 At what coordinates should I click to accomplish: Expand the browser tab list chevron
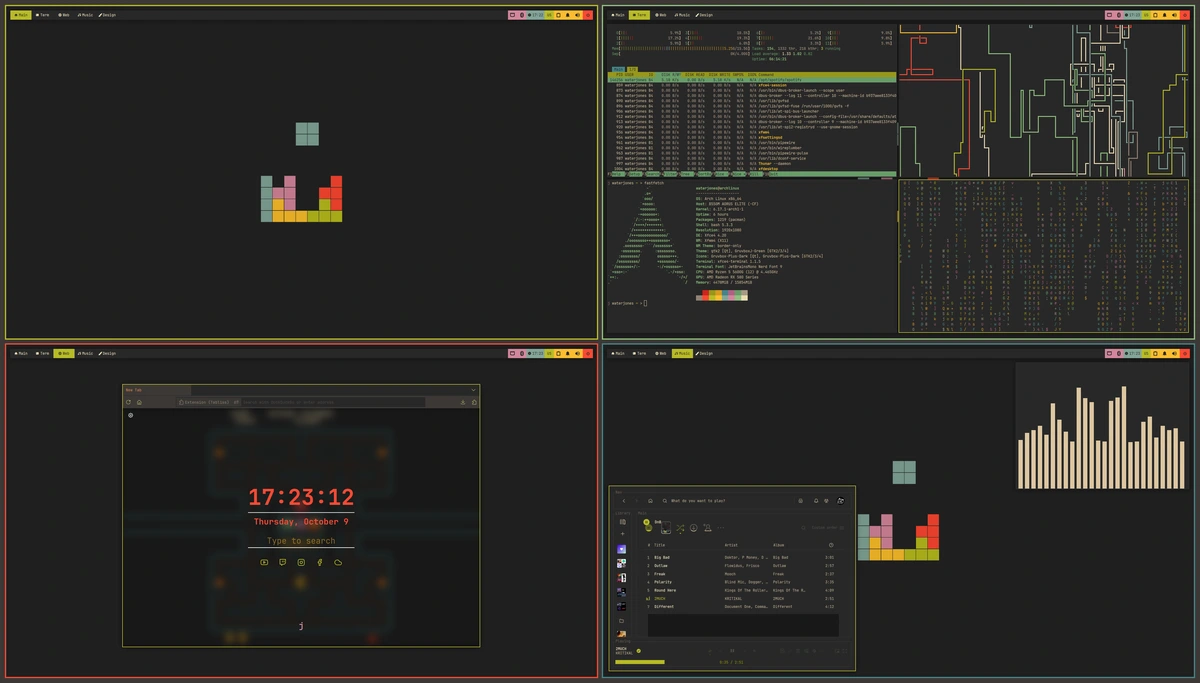tap(473, 389)
